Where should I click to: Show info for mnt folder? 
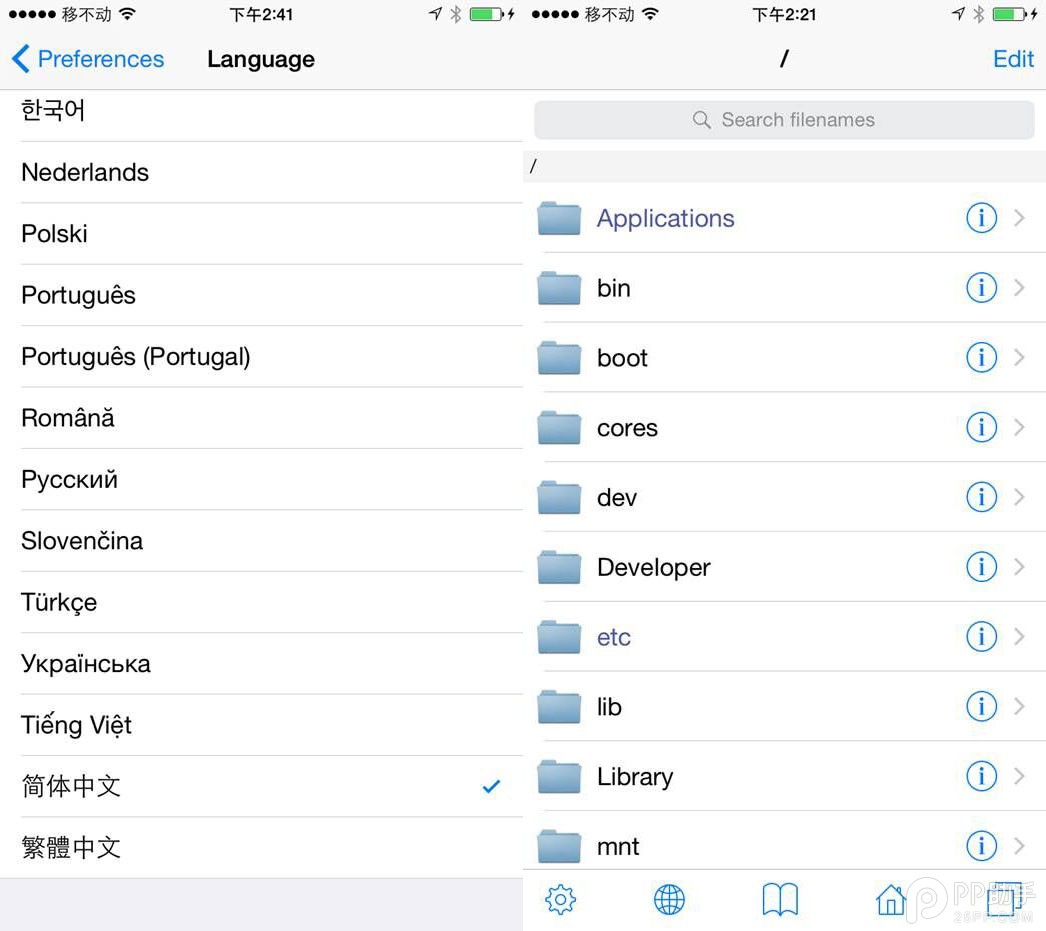click(x=981, y=846)
